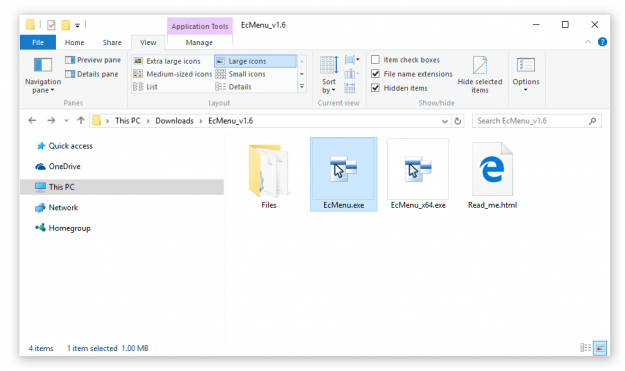Screen dimensions: 625x371
Task: Go forward with the right arrow
Action: click(51, 120)
